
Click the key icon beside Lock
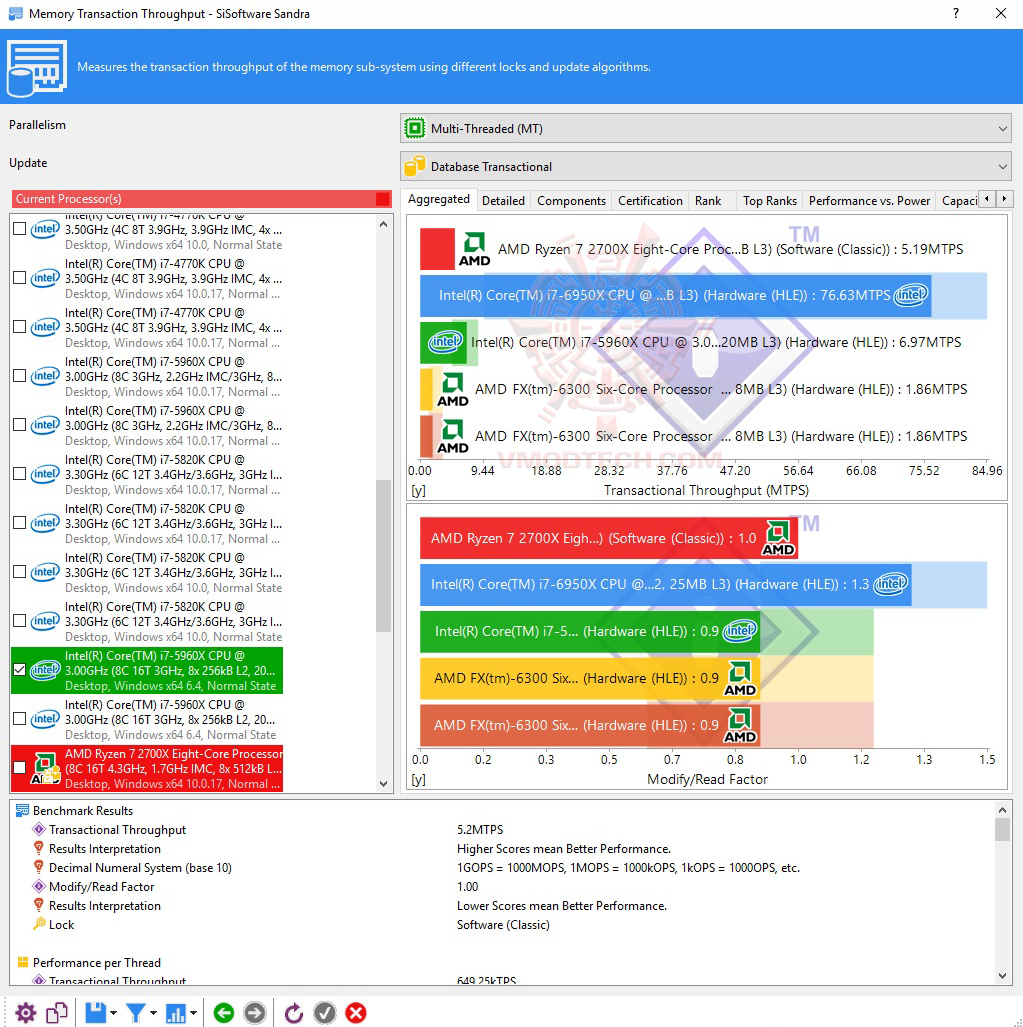coord(39,924)
